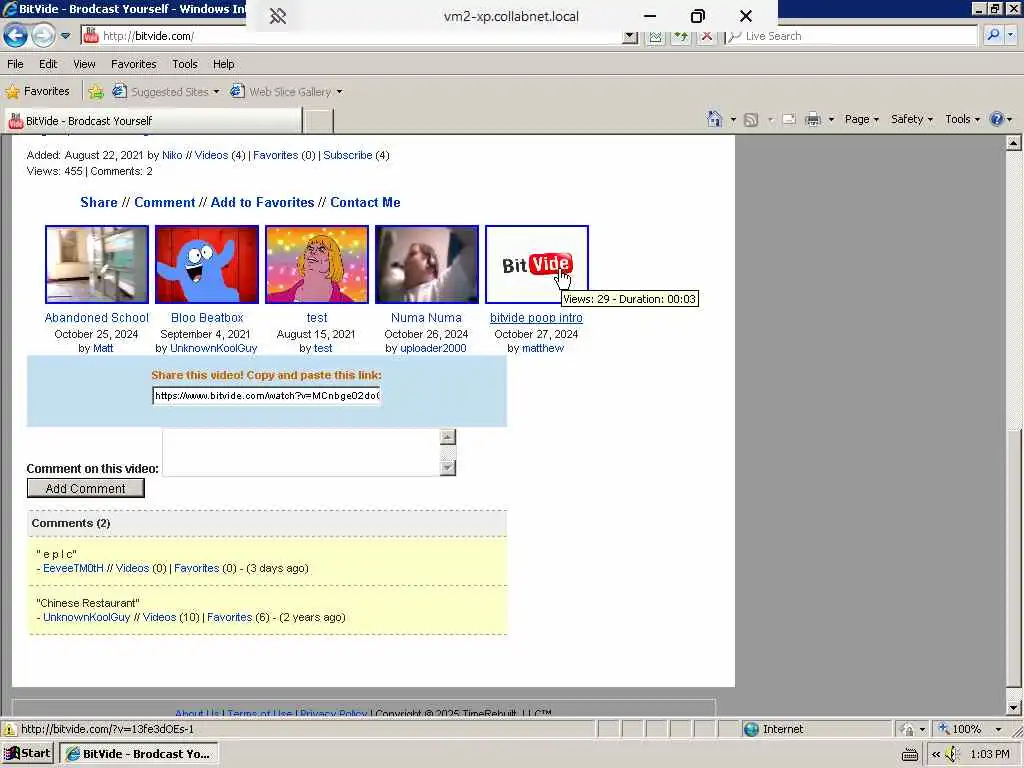Click the Read Mail icon

point(789,120)
